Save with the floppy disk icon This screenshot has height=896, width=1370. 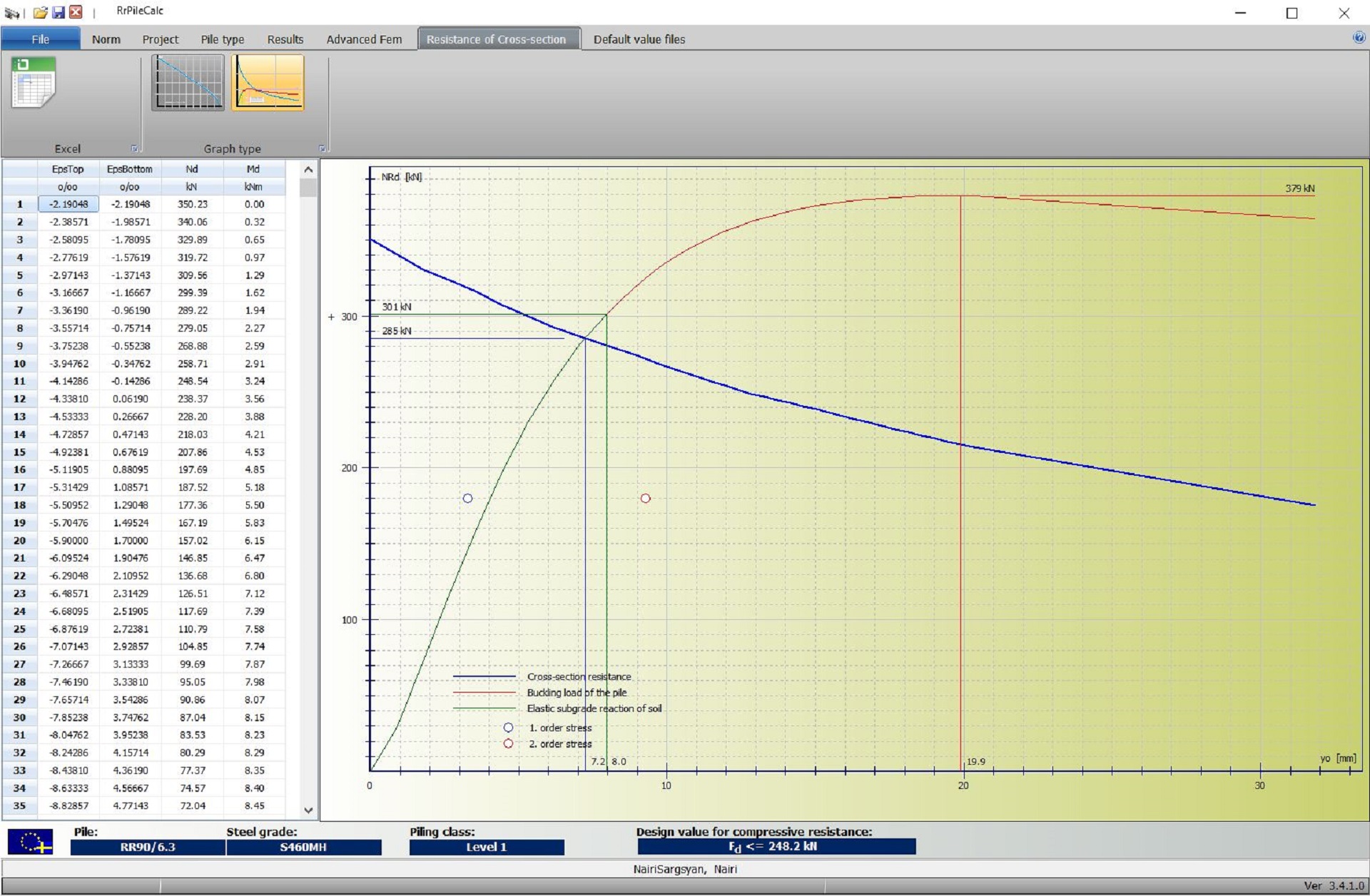[59, 12]
